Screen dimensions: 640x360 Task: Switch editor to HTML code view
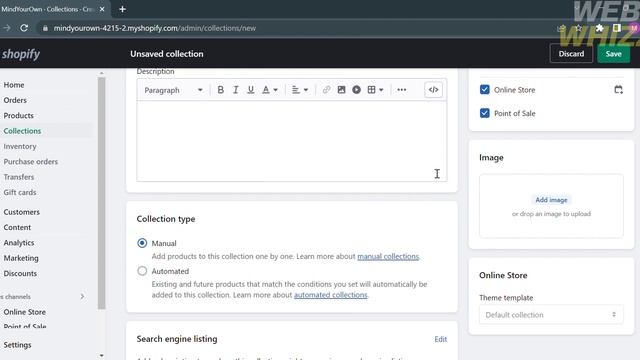coord(433,90)
